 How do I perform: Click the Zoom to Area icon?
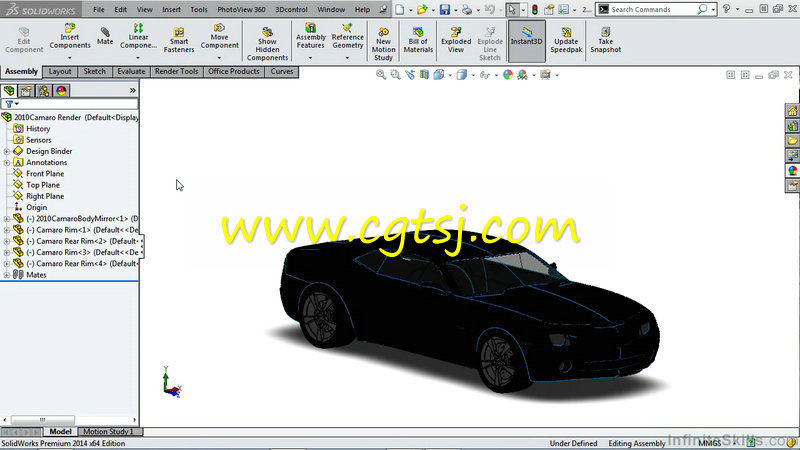[x=395, y=75]
